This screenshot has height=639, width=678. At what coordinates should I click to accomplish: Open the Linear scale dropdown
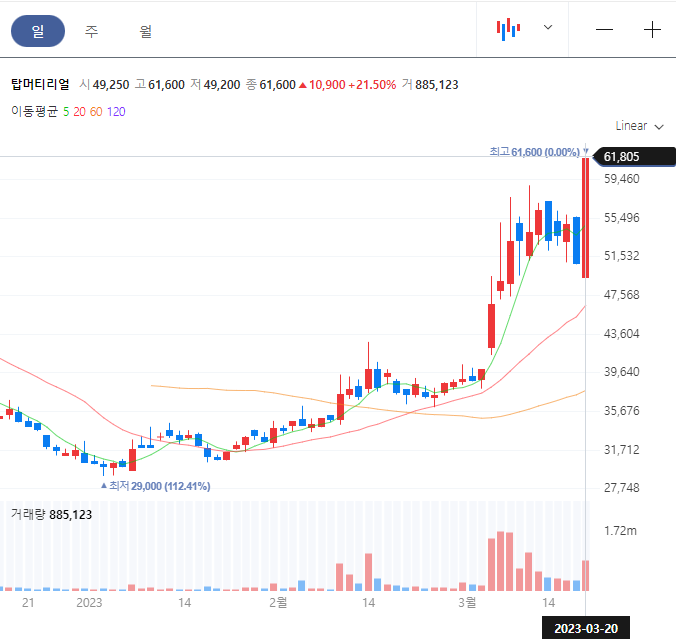[x=640, y=126]
